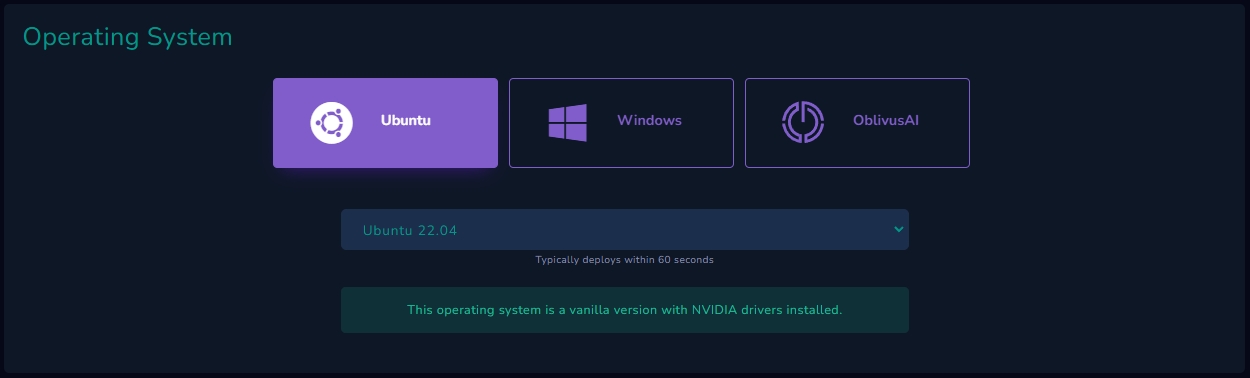Click the Windows four-pane logo icon
This screenshot has height=378, width=1250.
click(567, 122)
